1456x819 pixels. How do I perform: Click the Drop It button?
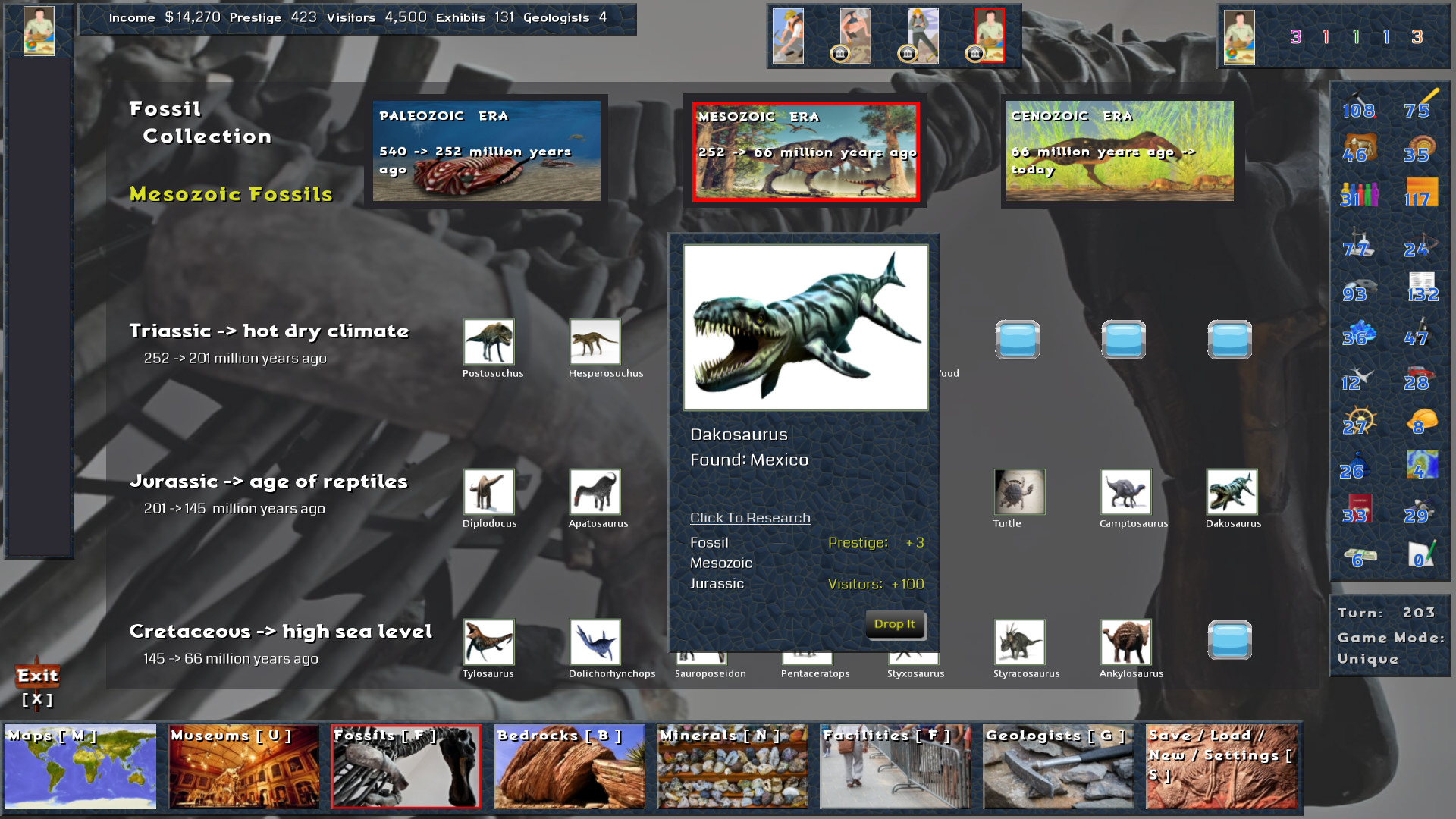[895, 624]
